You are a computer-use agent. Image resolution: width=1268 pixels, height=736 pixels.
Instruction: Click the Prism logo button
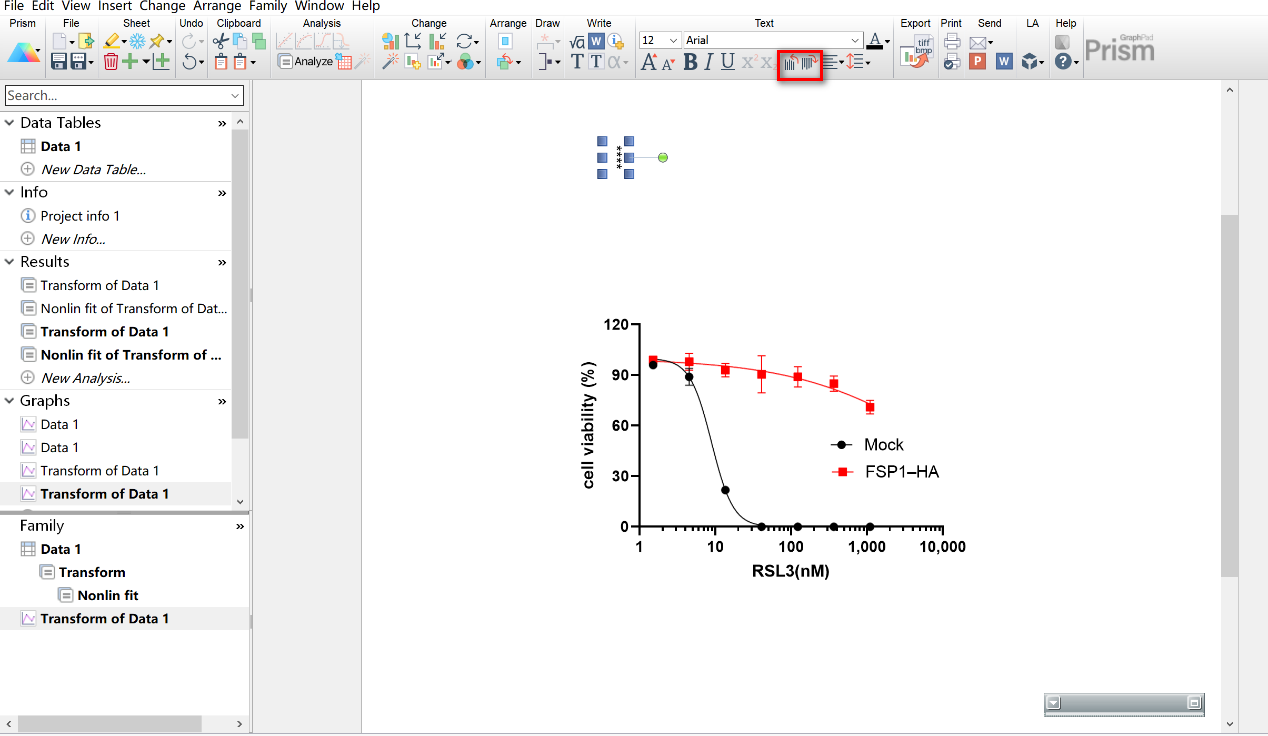click(23, 51)
